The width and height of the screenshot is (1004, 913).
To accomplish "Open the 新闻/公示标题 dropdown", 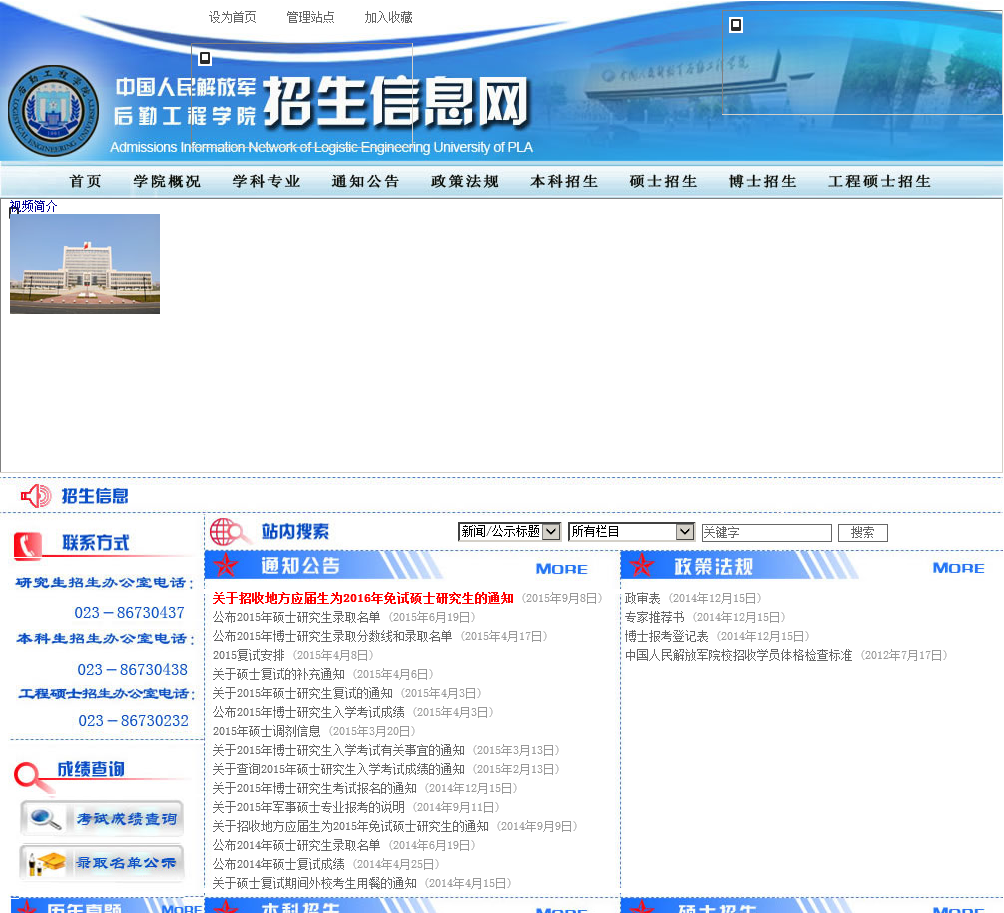I will click(x=510, y=531).
